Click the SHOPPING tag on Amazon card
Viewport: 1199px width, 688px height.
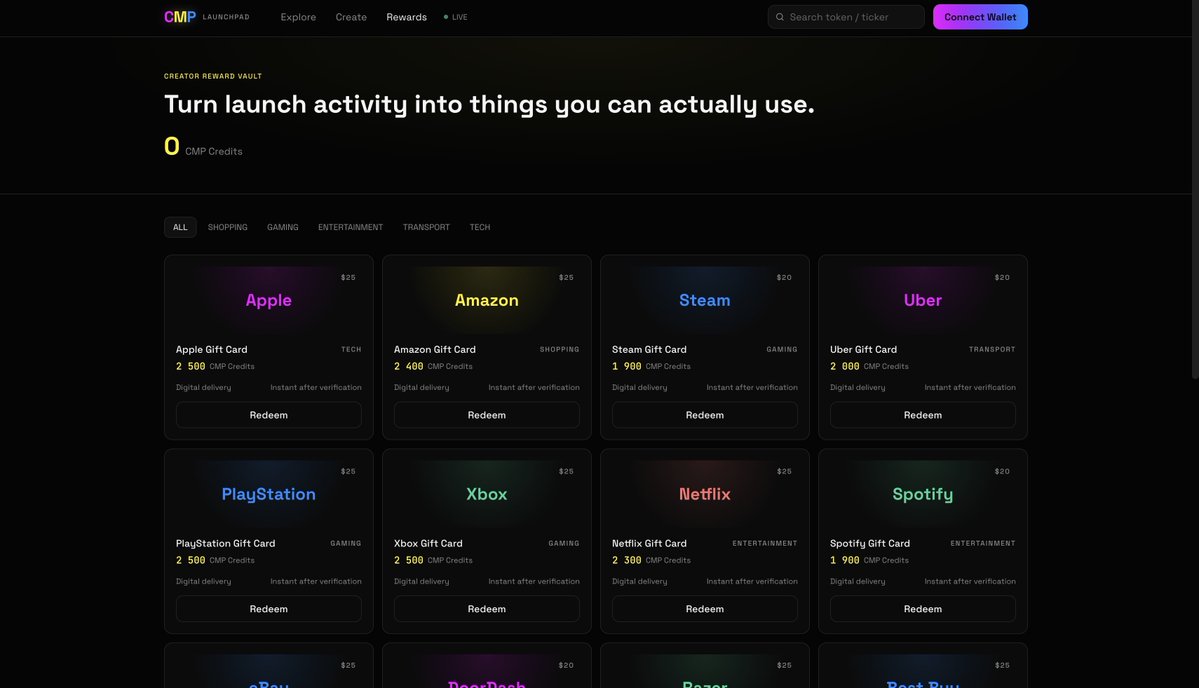pyautogui.click(x=560, y=349)
